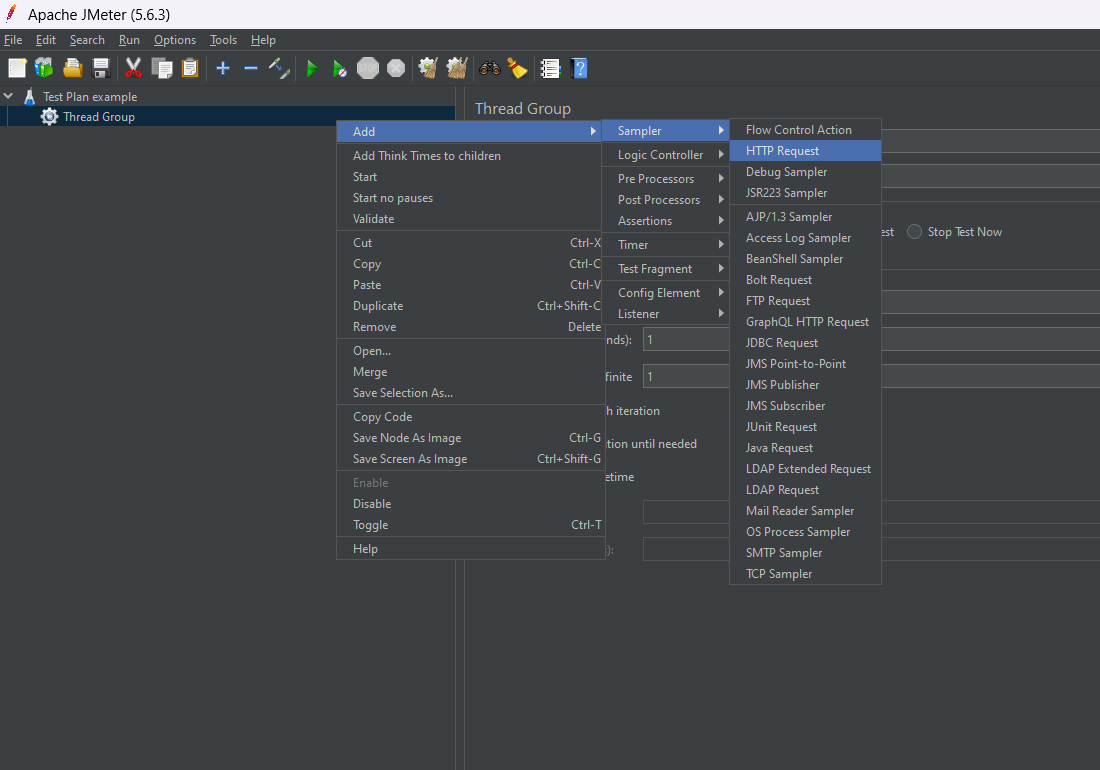Click the Cut scissors icon

133,68
